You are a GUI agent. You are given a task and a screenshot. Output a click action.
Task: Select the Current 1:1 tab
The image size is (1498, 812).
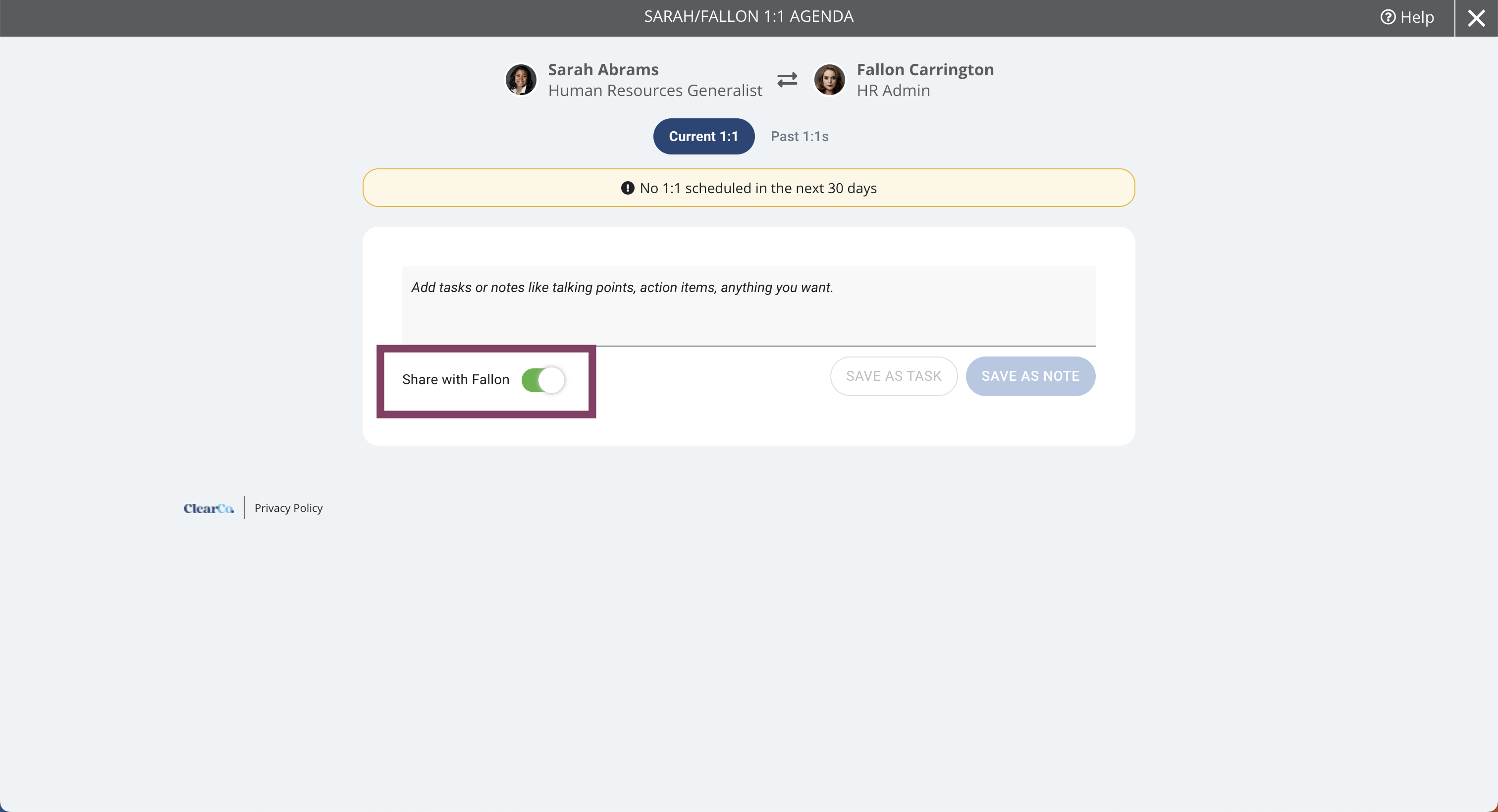[x=703, y=136]
